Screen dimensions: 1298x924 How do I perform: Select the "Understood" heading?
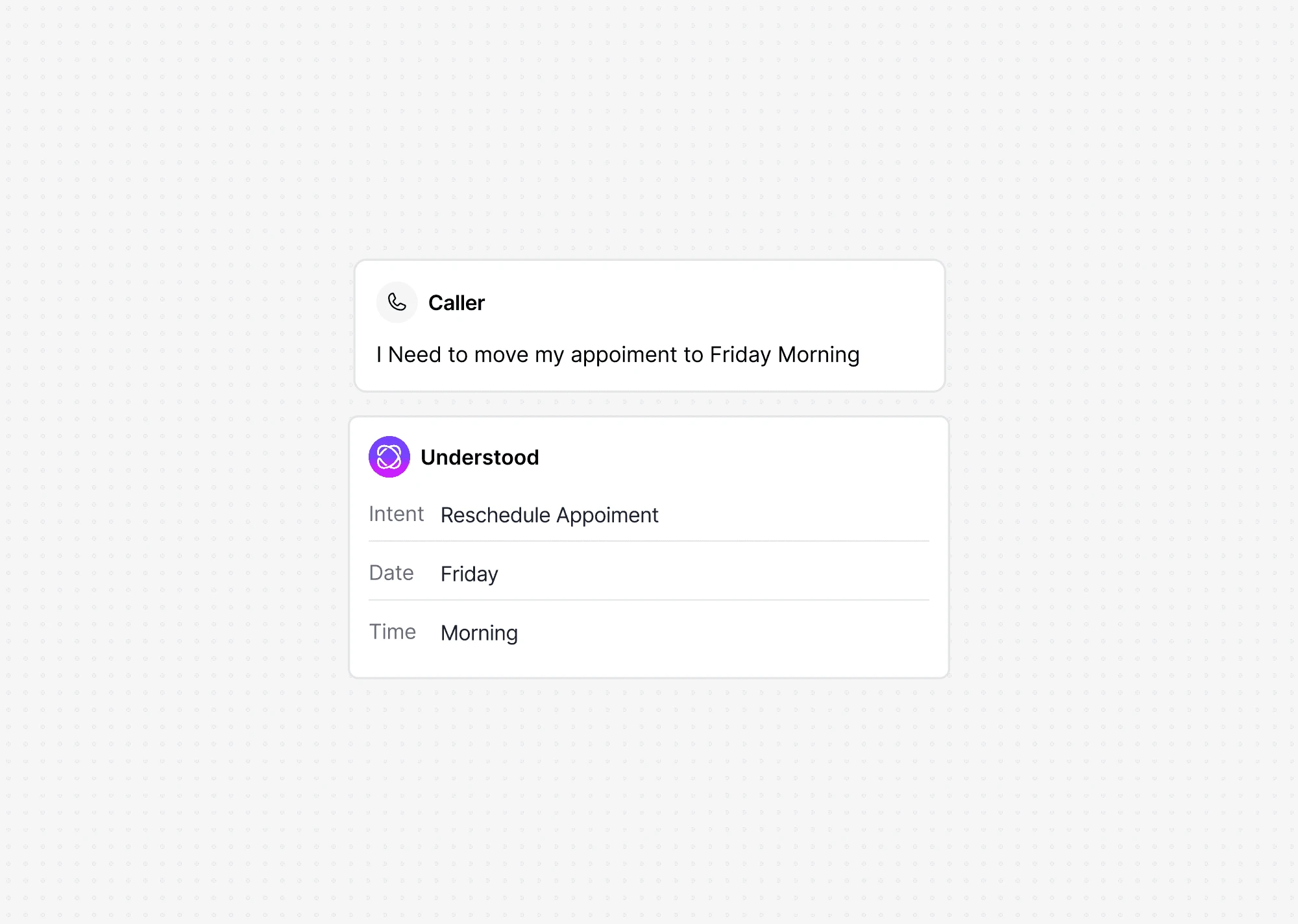pyautogui.click(x=480, y=457)
